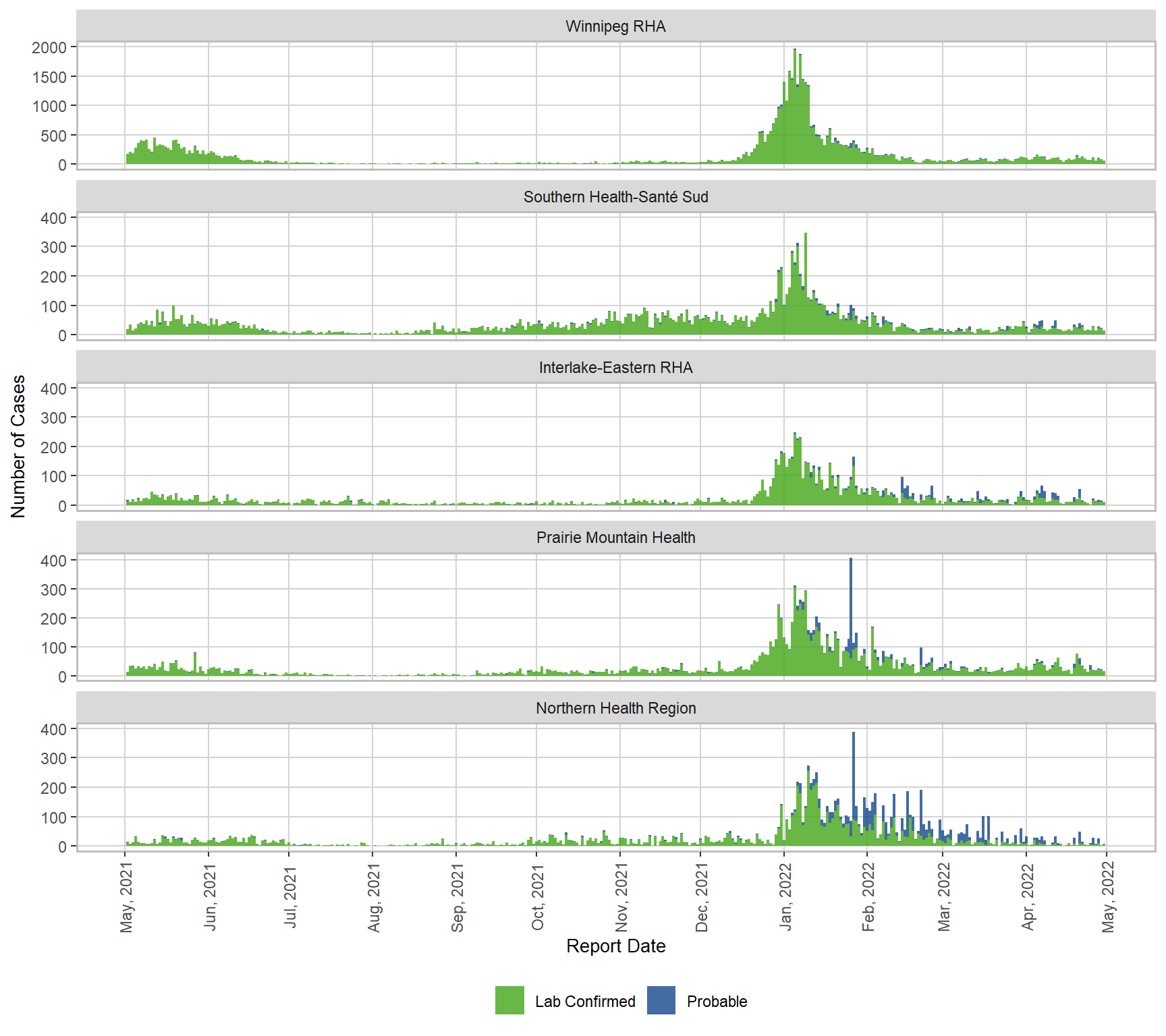Click the "Number of Cases" y-axis title

pos(18,447)
